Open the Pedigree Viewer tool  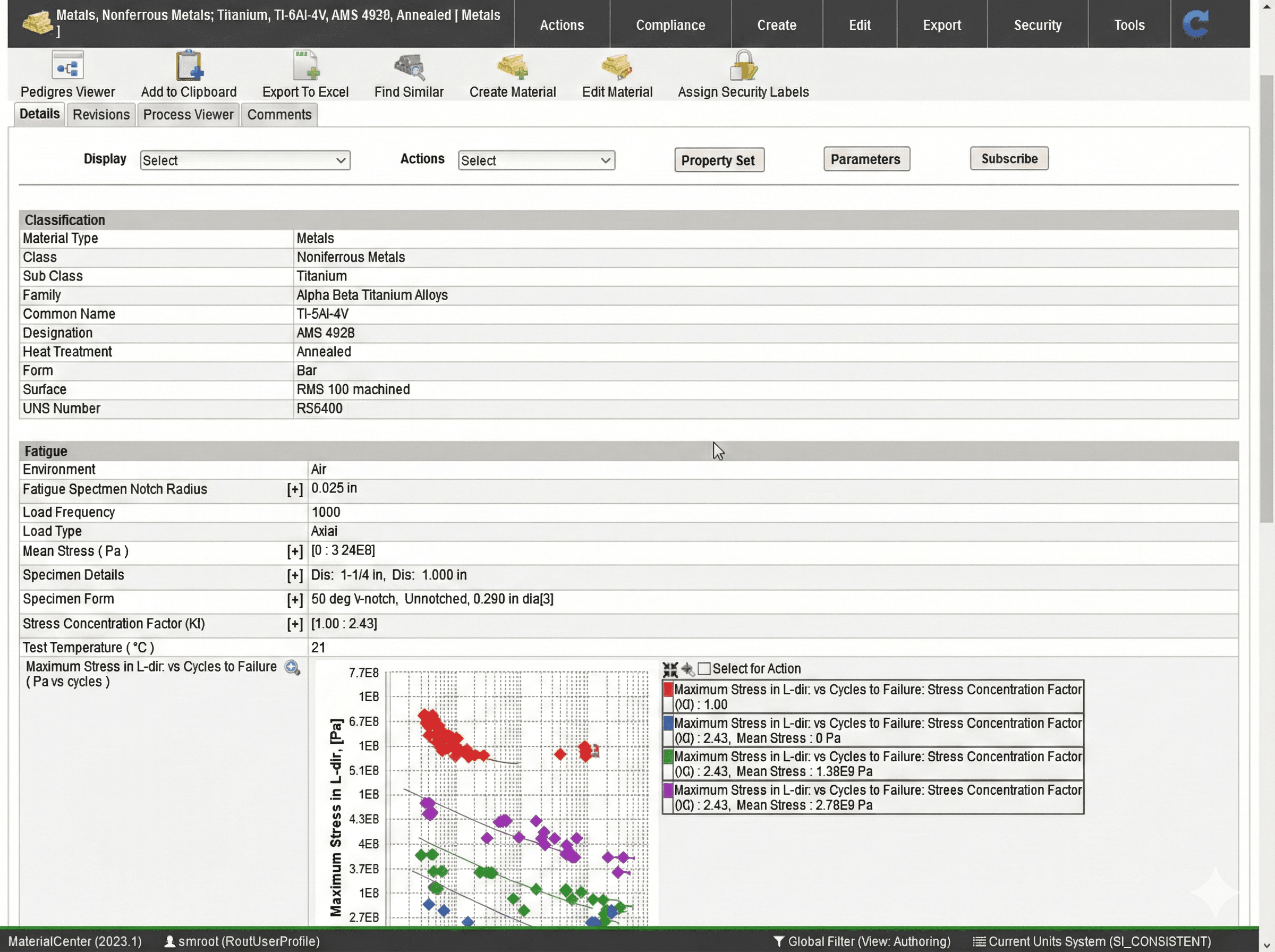67,66
